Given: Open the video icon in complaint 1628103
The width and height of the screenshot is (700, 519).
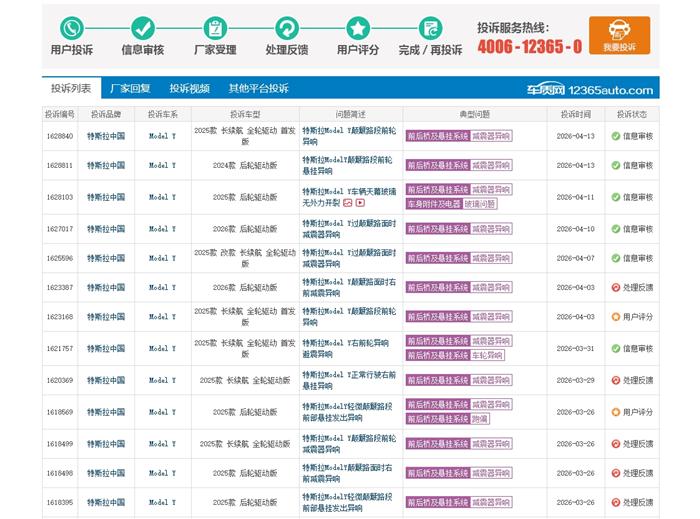Looking at the screenshot, I should (360, 203).
